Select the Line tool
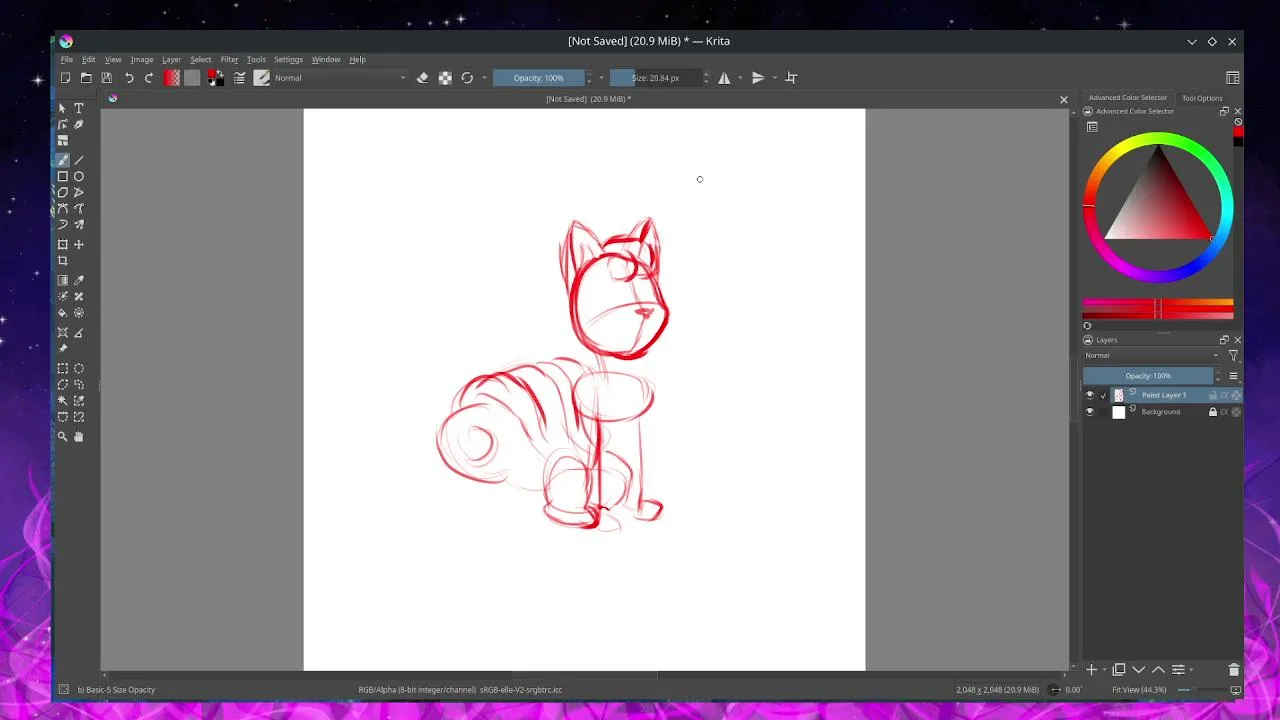Screen dimensions: 1280x720 tap(79, 160)
